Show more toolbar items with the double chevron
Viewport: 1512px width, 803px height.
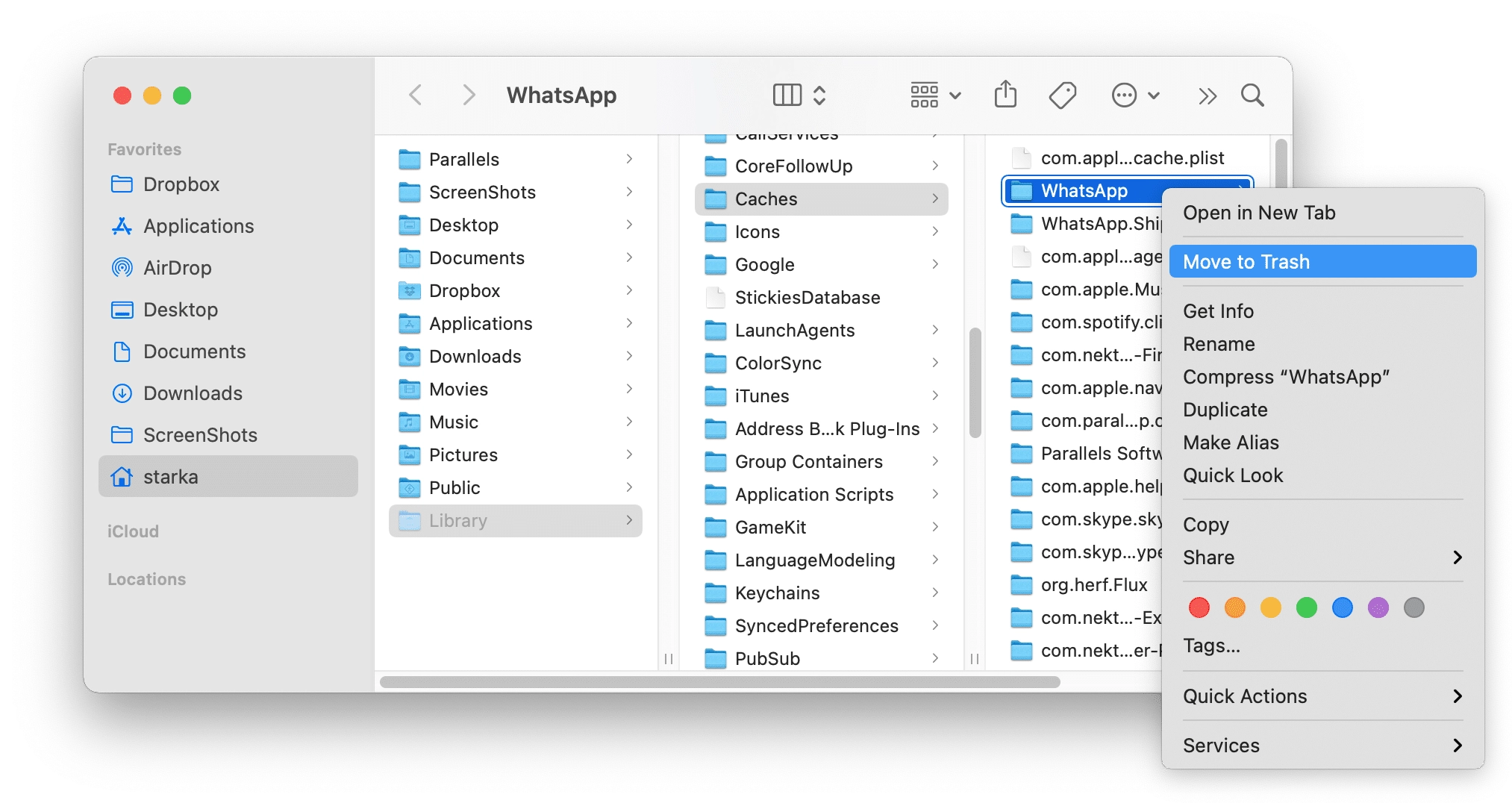pyautogui.click(x=1208, y=96)
